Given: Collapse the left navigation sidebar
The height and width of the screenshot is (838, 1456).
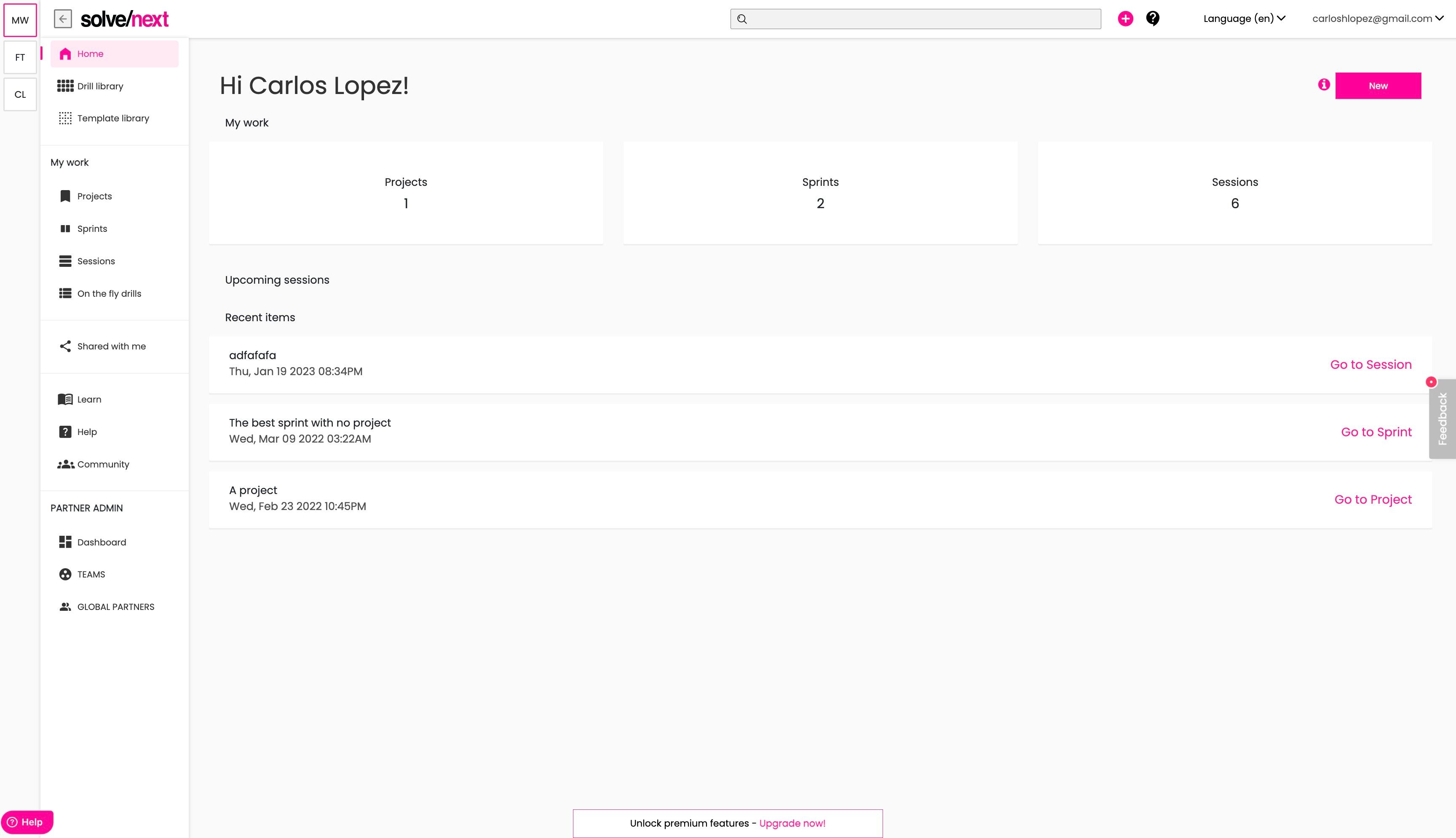Looking at the screenshot, I should click(x=63, y=19).
